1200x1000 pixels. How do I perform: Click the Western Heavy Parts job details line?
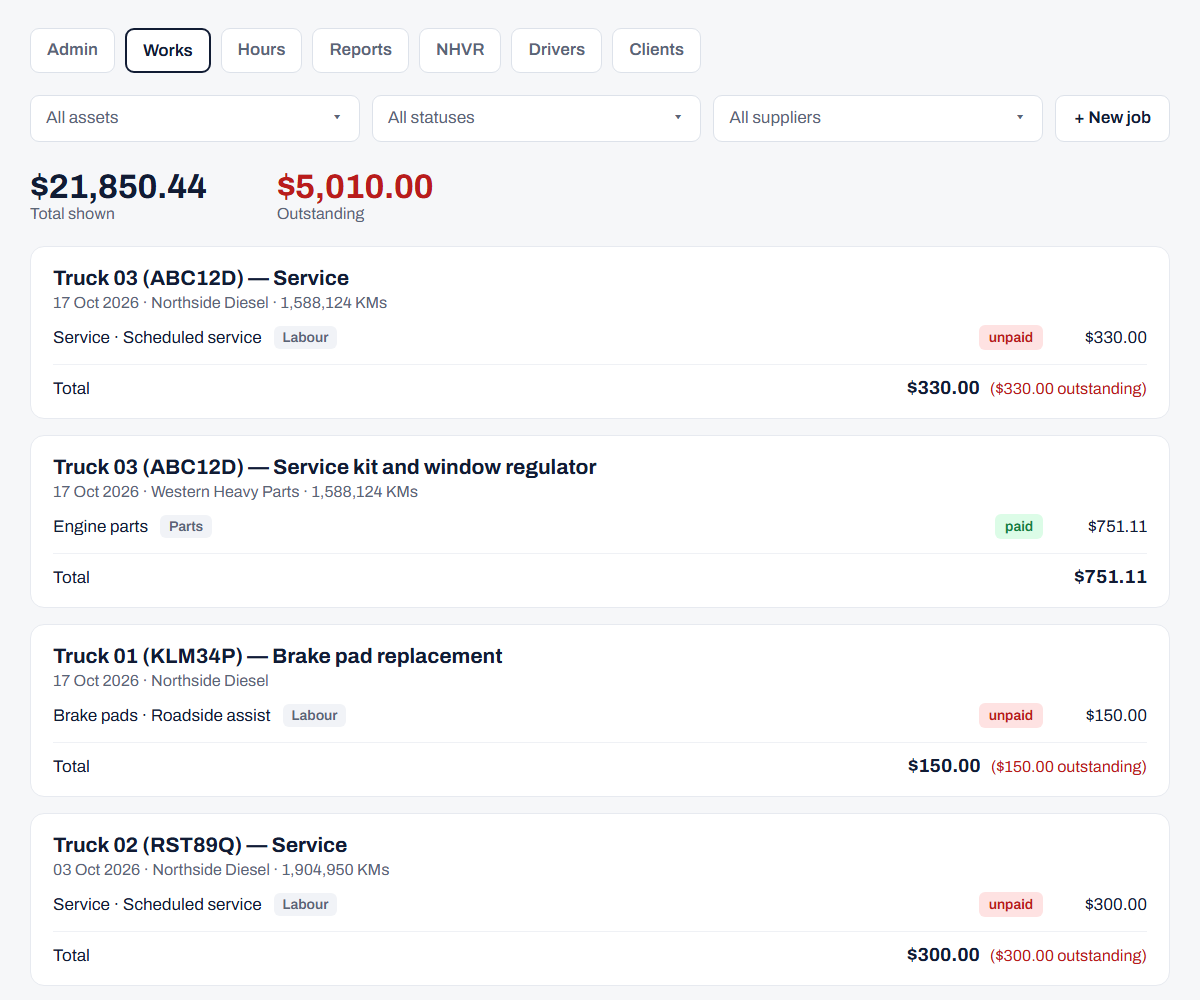(x=235, y=492)
